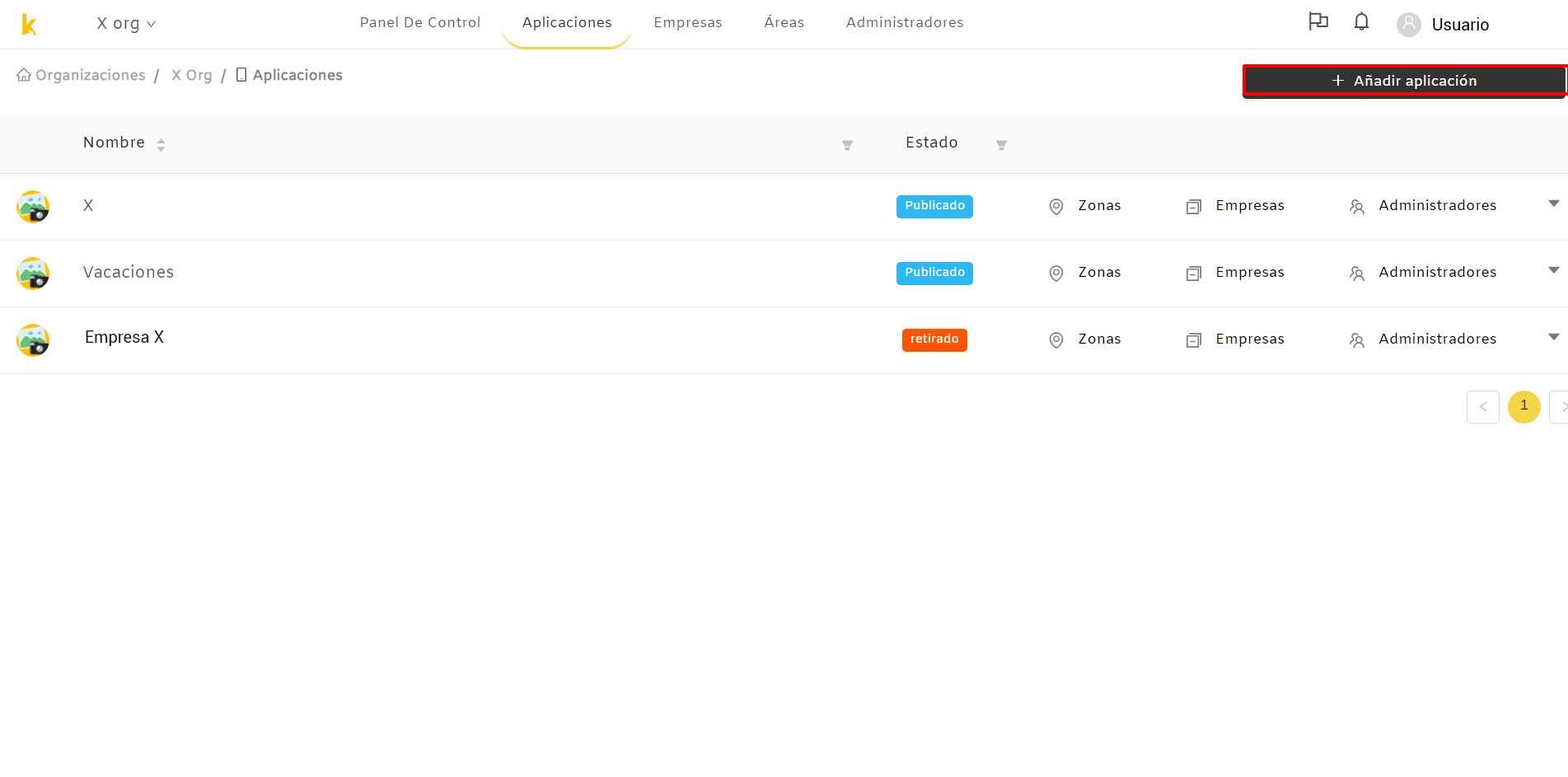This screenshot has height=777, width=1568.
Task: Click the flag icon in header
Action: coord(1318,21)
